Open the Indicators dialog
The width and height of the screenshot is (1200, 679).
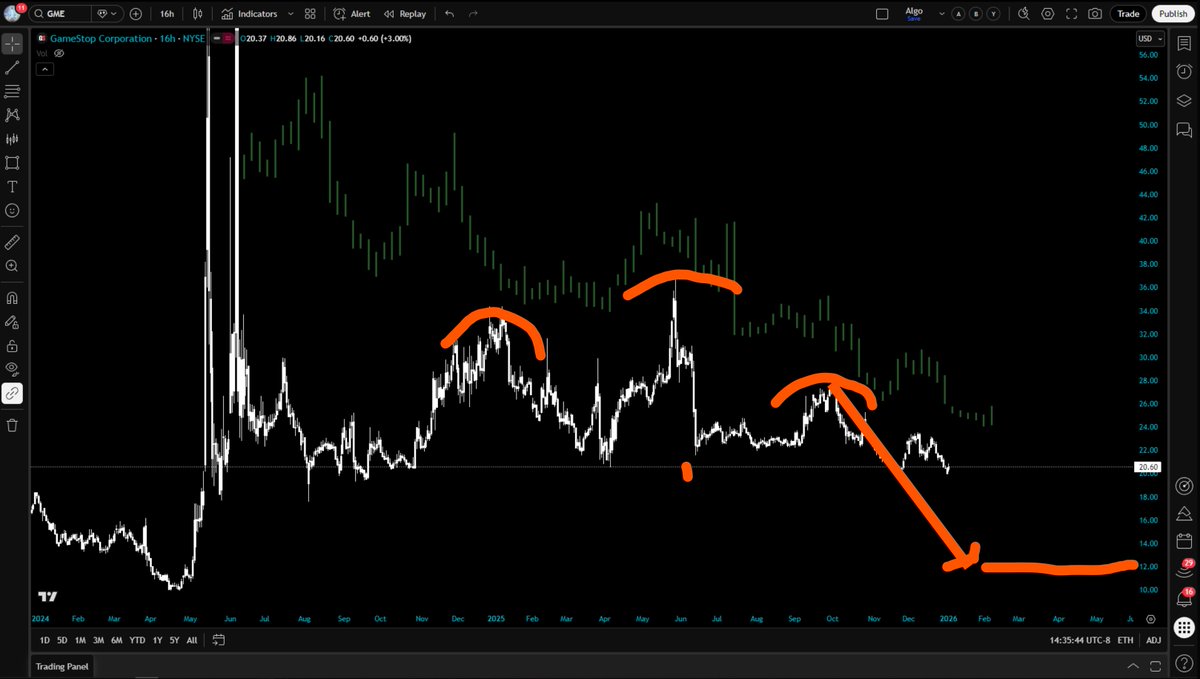(x=249, y=14)
